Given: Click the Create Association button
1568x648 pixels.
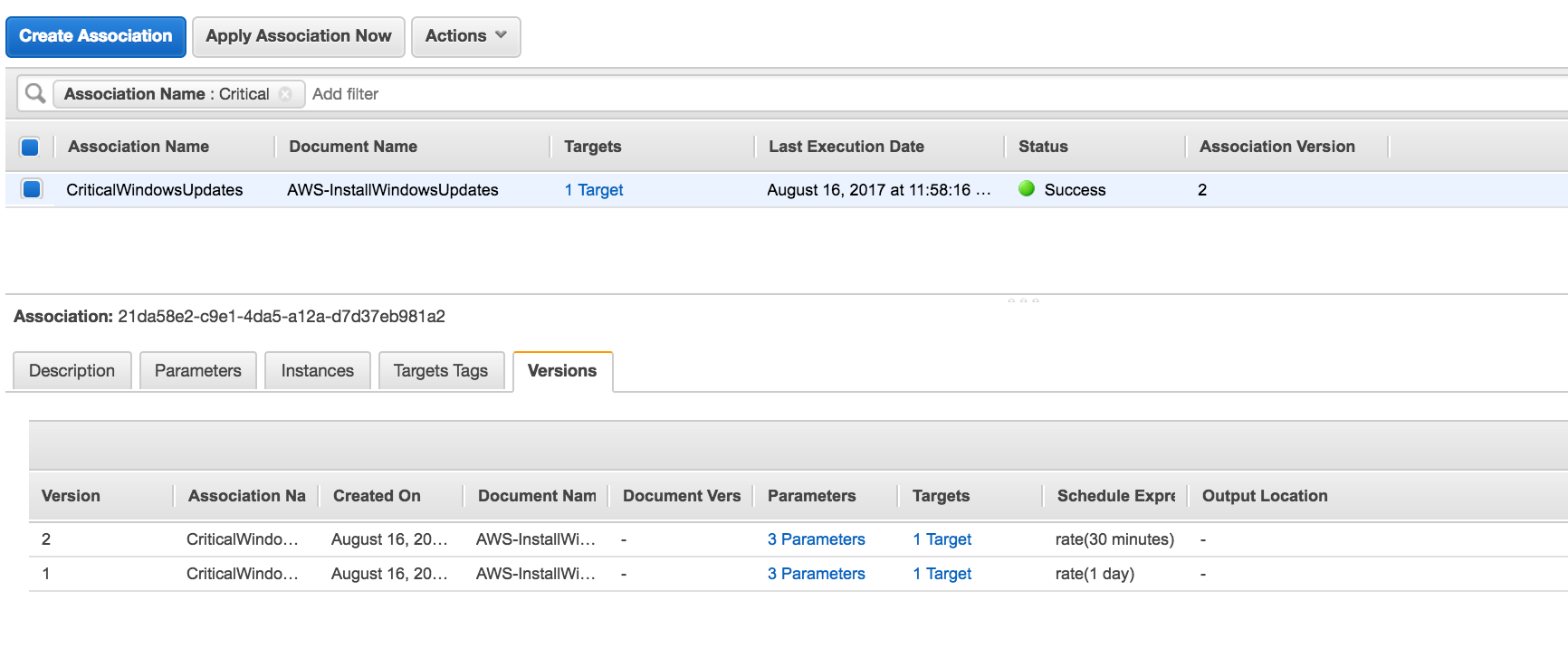Looking at the screenshot, I should [x=96, y=36].
